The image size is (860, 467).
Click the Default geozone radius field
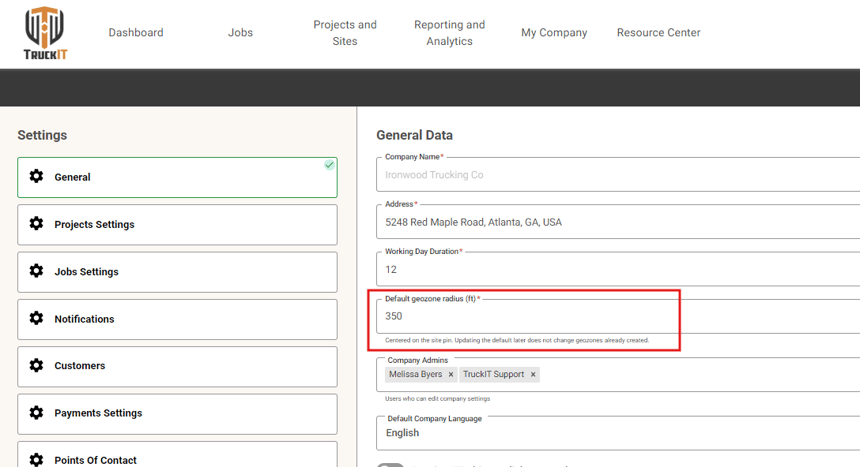[x=618, y=316]
